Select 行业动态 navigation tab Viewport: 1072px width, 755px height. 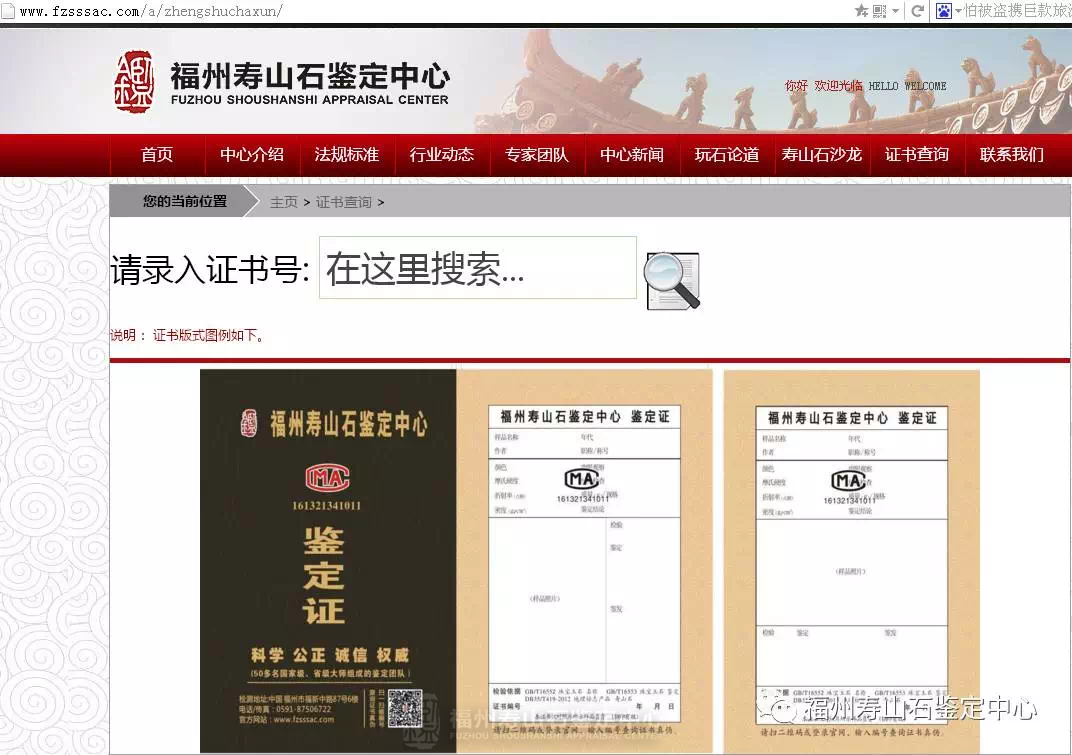[x=442, y=155]
